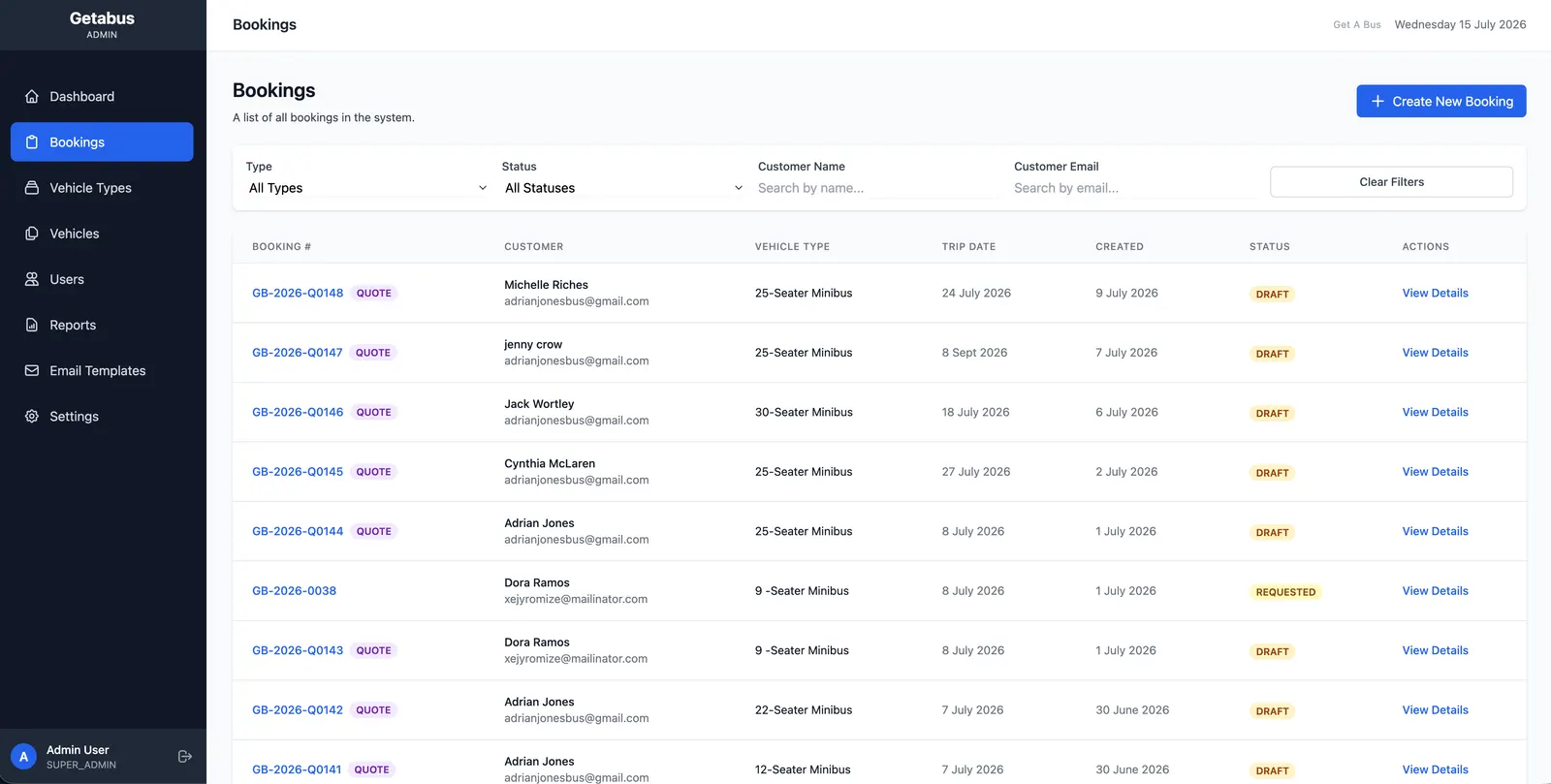Open booking number GB-2026-0038
The height and width of the screenshot is (784, 1551).
pyautogui.click(x=294, y=591)
